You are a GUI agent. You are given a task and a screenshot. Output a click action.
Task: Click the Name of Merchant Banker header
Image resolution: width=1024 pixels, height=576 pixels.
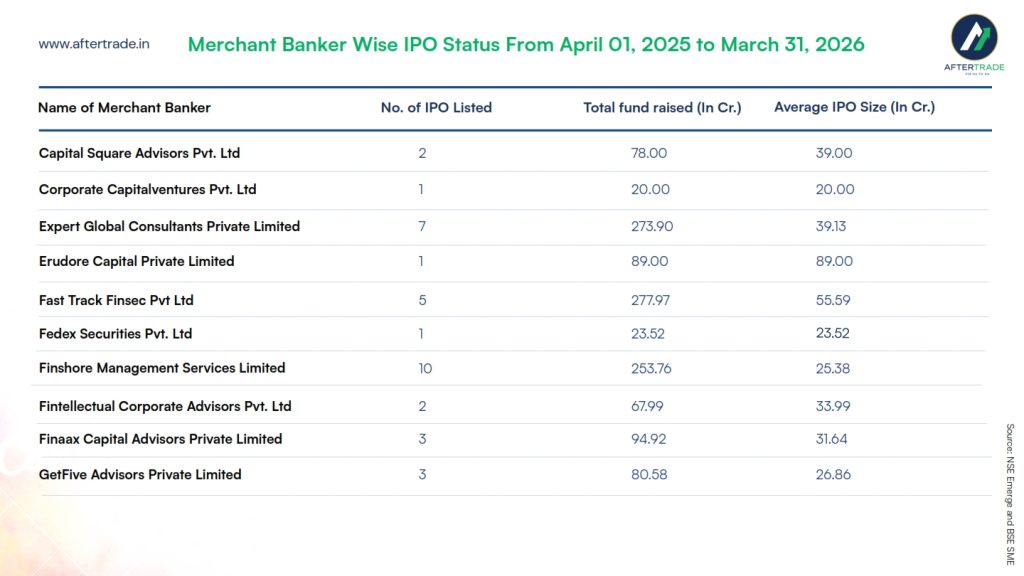coord(124,108)
